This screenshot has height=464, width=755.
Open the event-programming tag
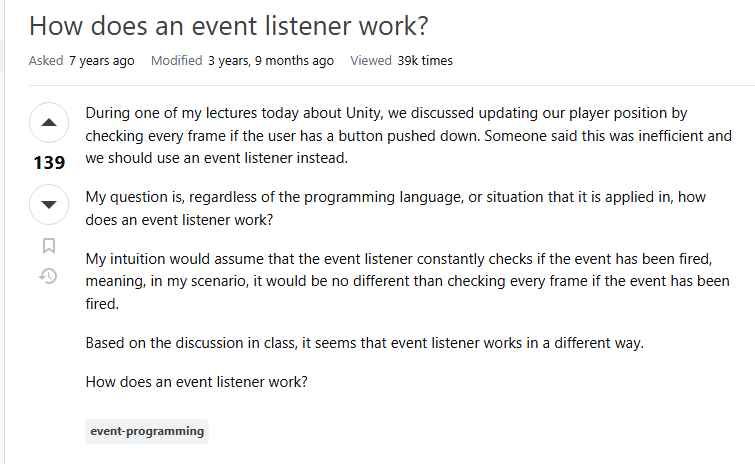pos(147,431)
